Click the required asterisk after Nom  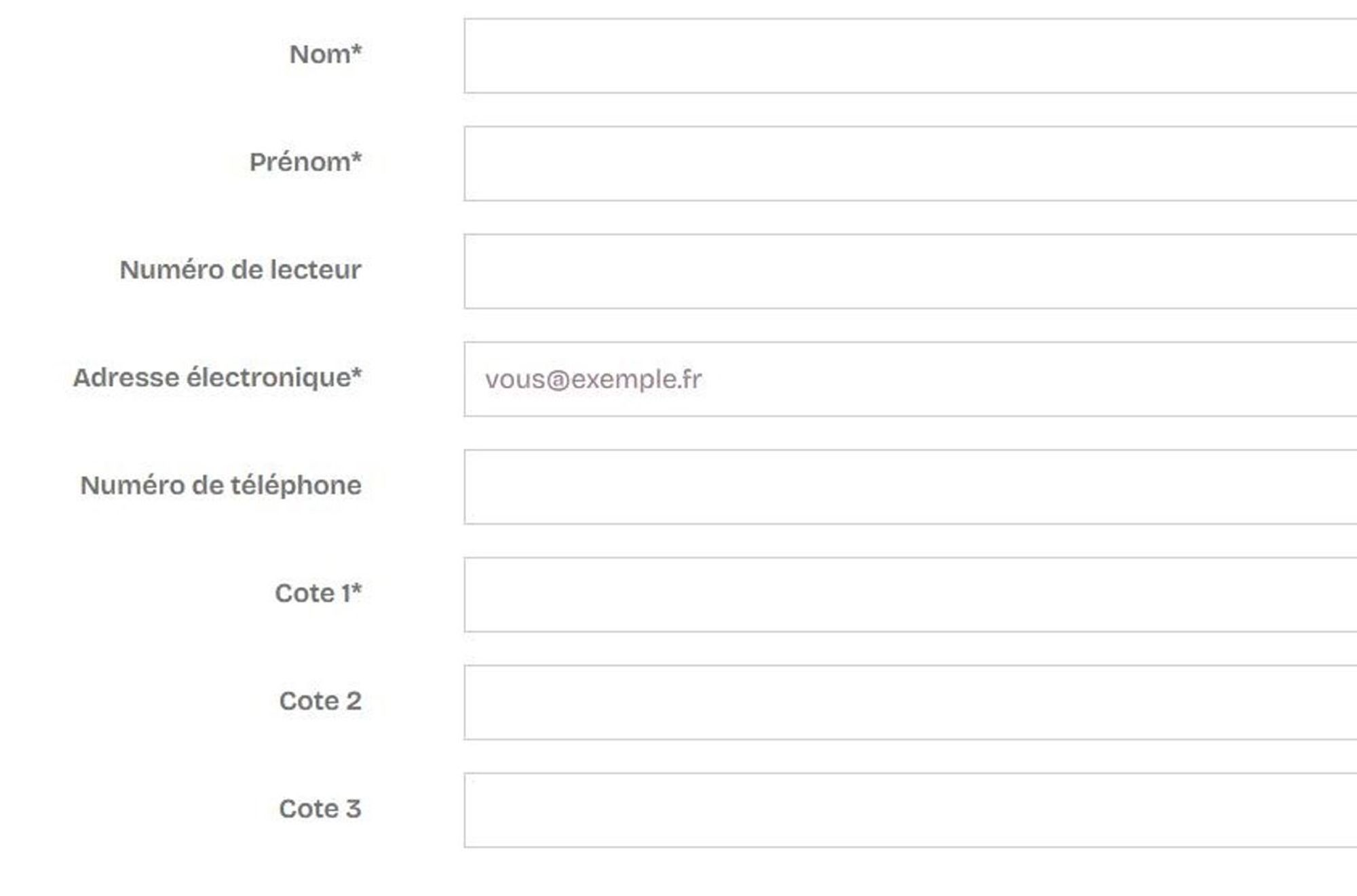tap(356, 49)
